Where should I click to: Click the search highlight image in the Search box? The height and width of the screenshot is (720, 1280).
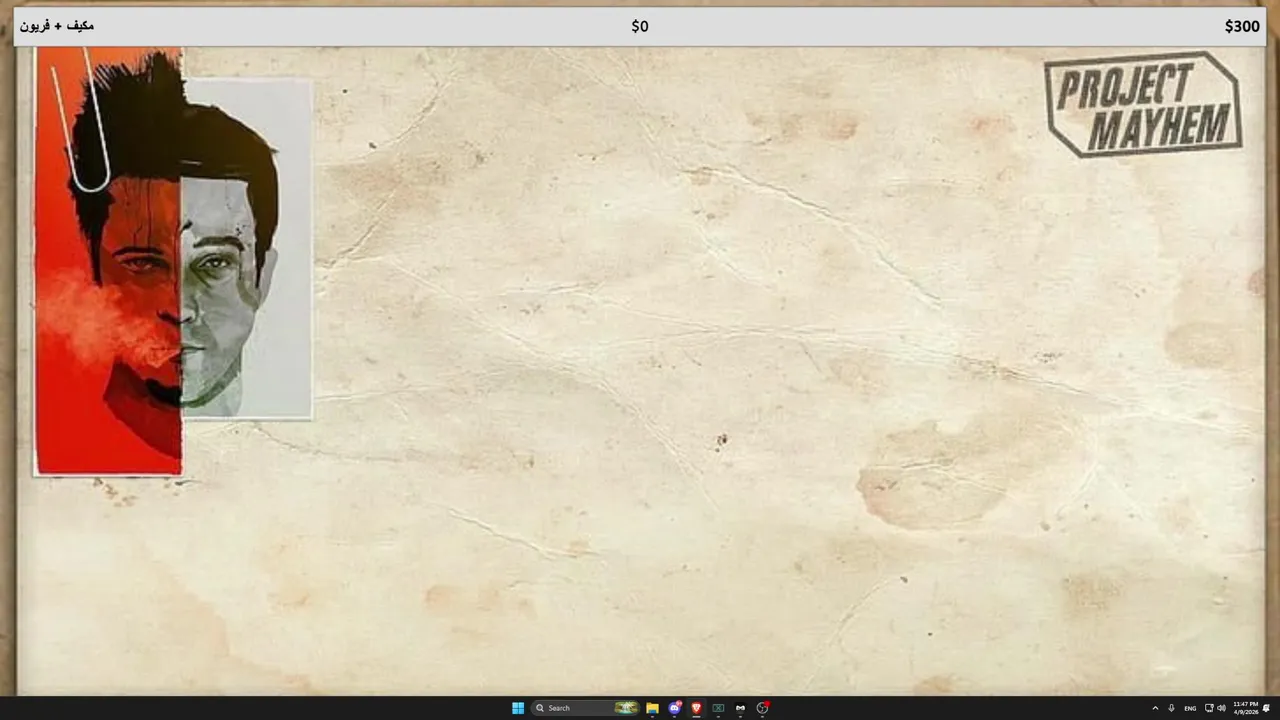(626, 708)
